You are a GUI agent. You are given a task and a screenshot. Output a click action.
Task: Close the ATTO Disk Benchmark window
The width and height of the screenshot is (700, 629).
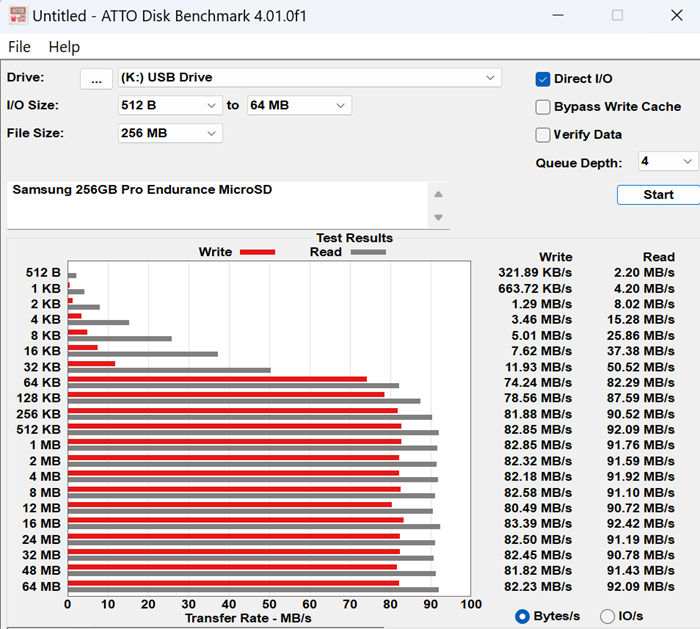pos(676,16)
